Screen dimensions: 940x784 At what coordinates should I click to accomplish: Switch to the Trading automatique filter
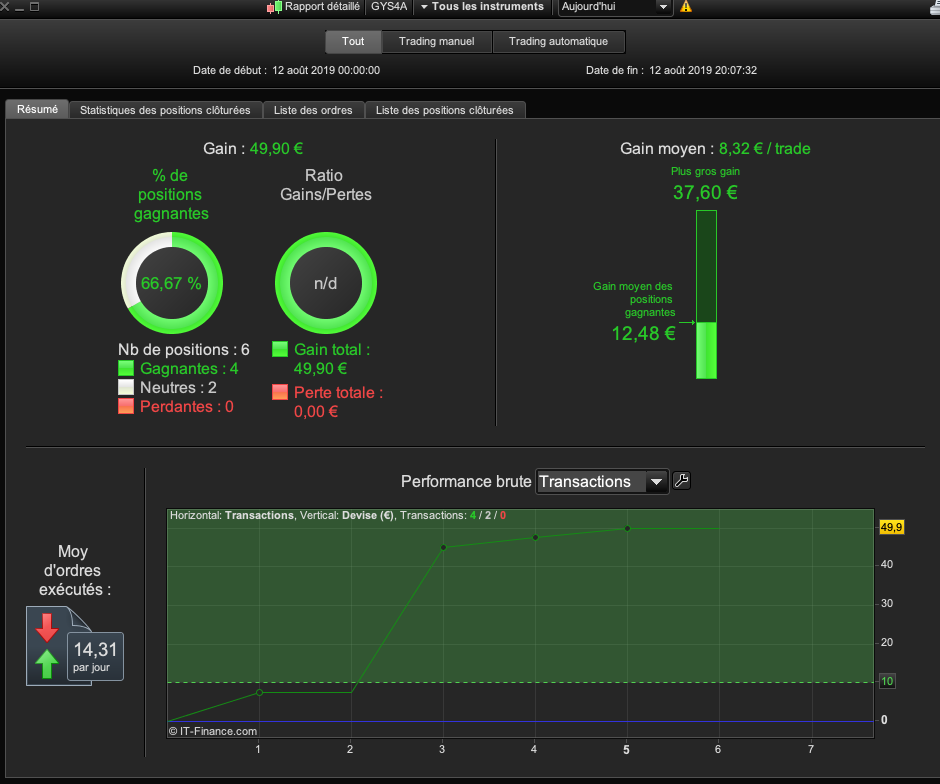[x=558, y=41]
